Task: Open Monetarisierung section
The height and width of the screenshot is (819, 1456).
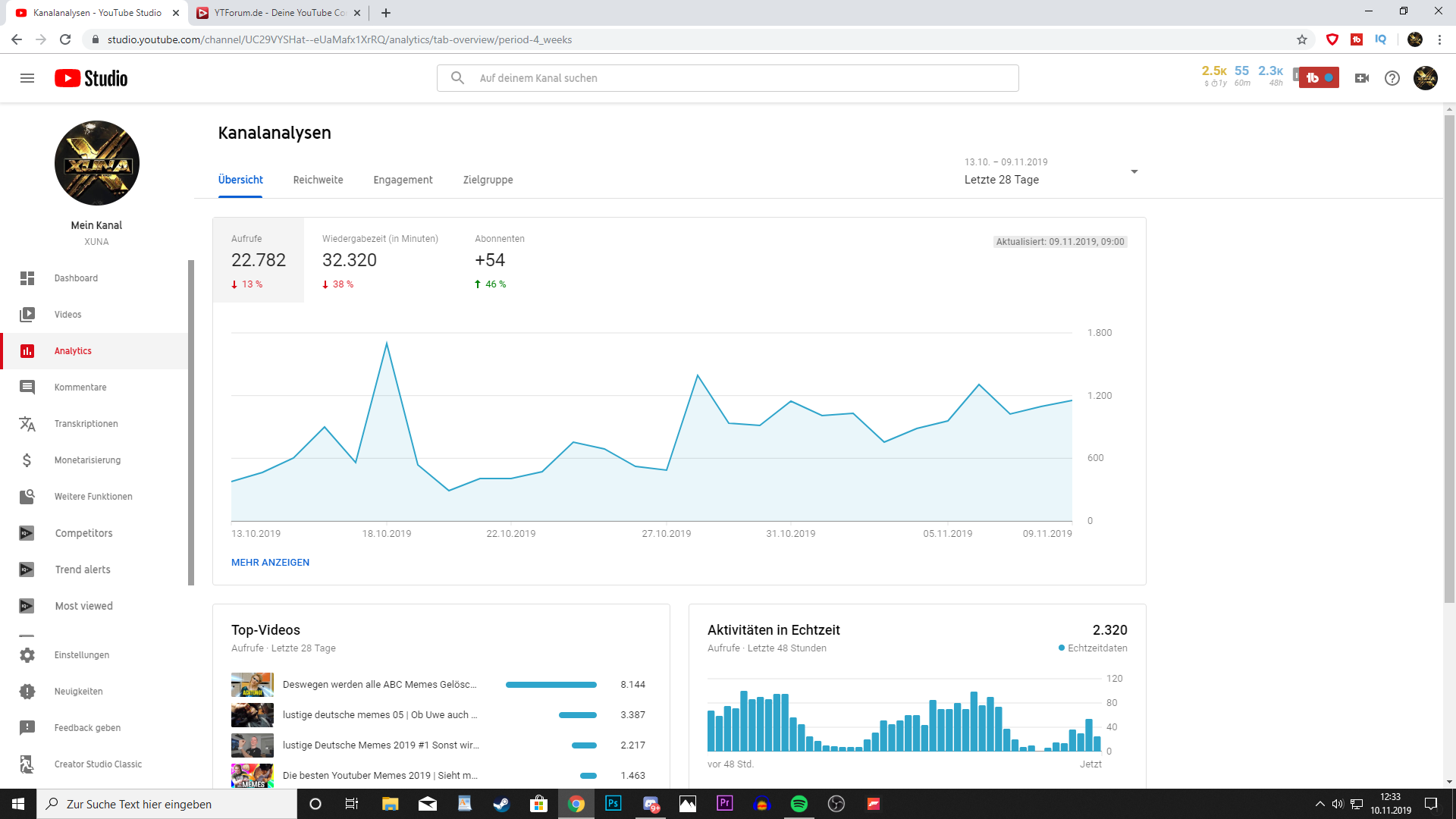Action: pos(87,460)
